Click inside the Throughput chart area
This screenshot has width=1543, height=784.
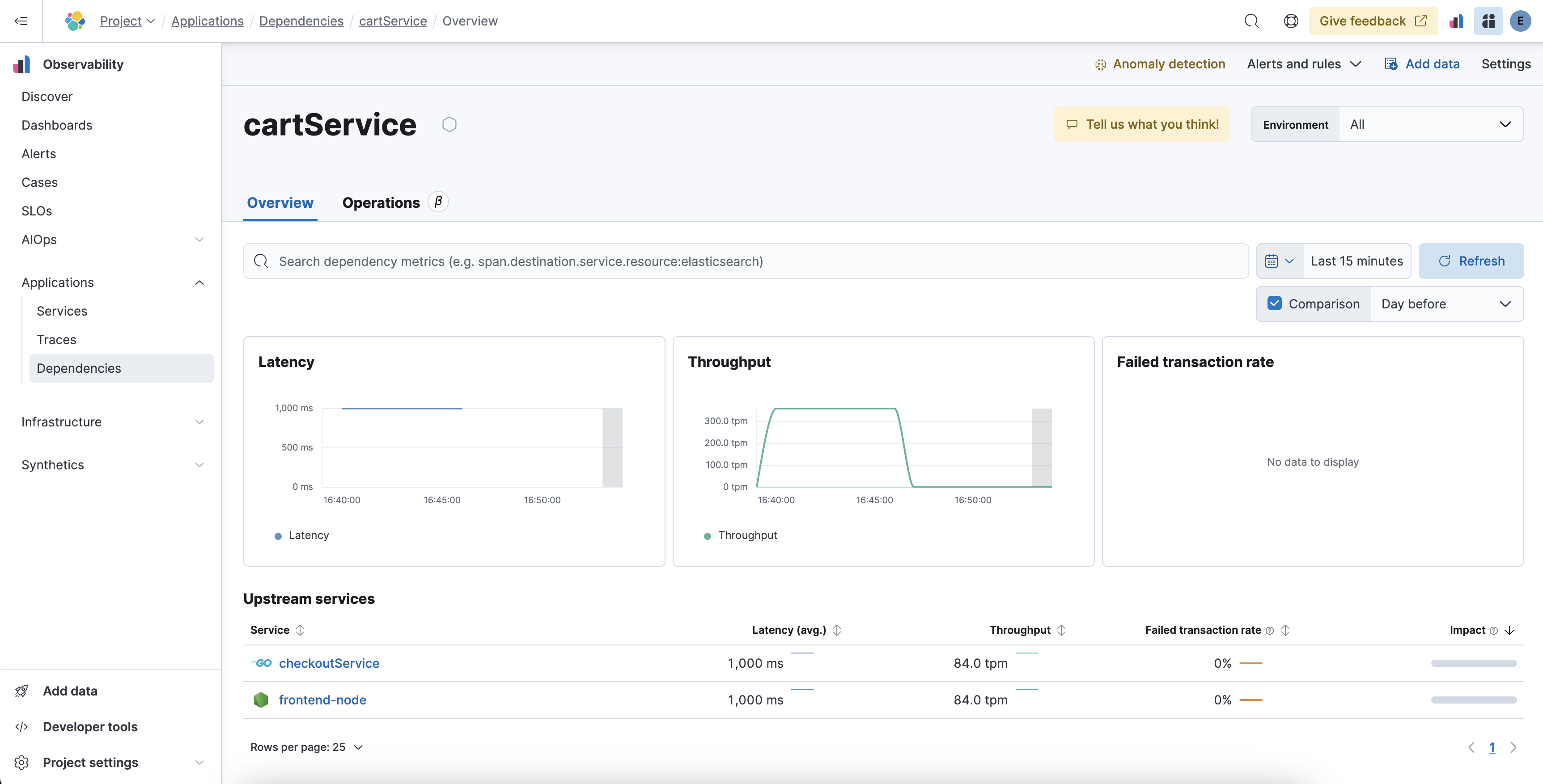tap(903, 448)
